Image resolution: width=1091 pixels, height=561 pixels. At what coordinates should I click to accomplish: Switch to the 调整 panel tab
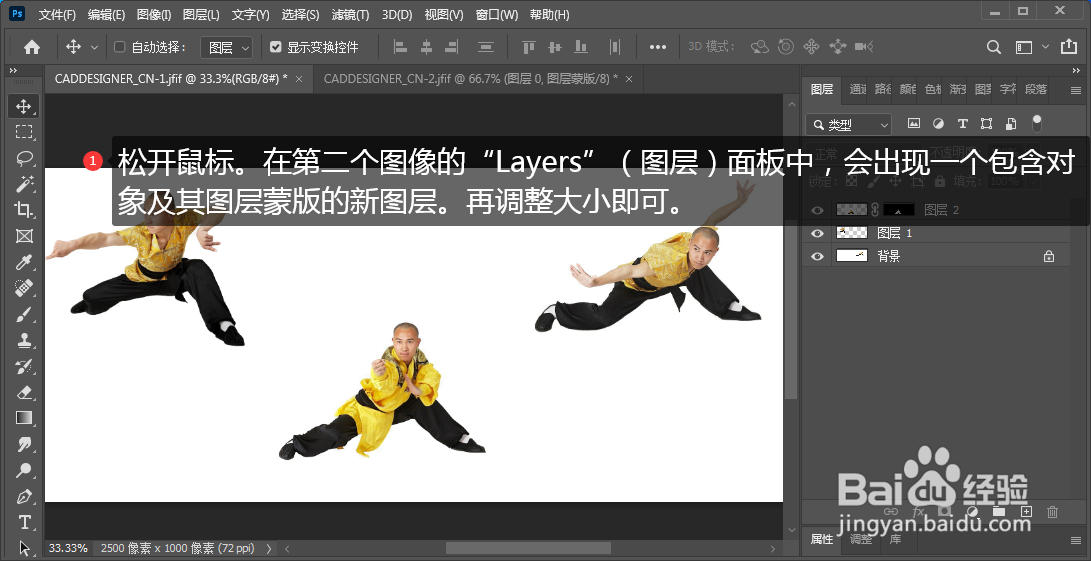(861, 539)
